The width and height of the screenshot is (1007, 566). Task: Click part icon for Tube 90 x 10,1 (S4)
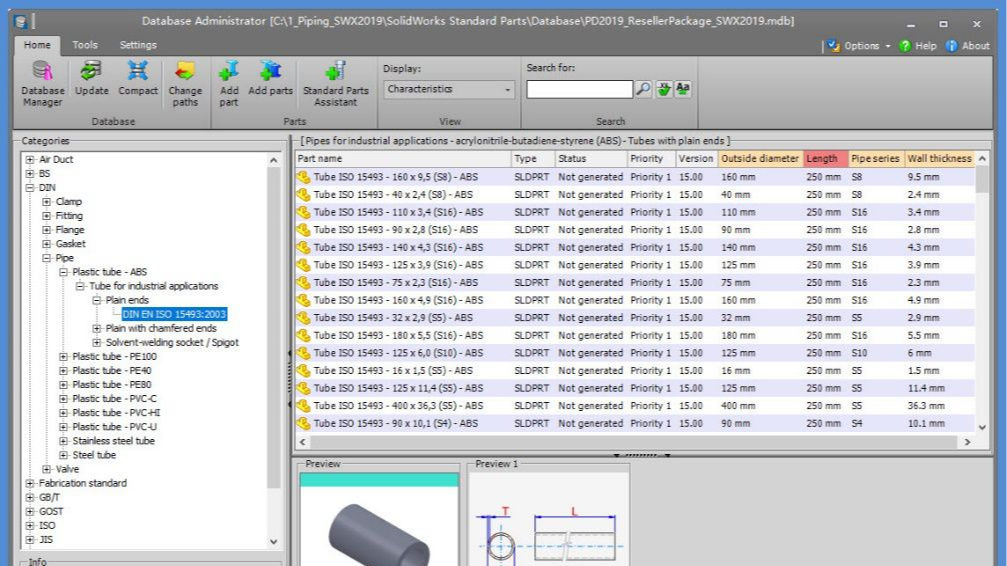click(303, 423)
